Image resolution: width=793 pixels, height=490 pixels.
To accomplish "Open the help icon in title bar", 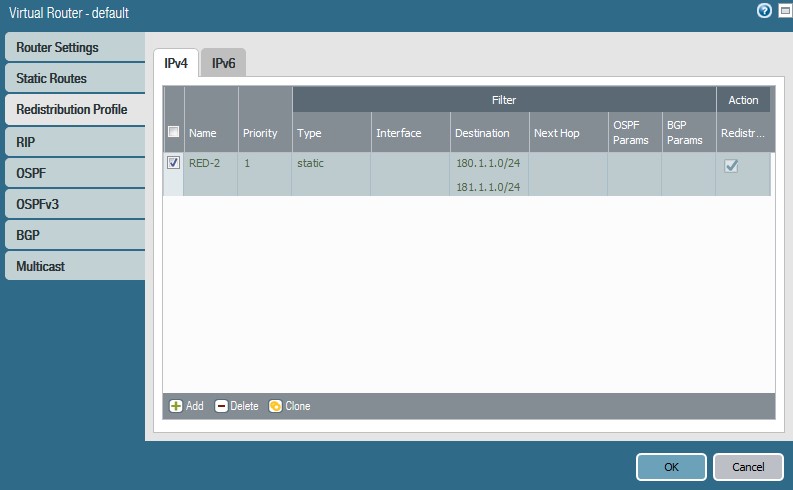I will click(x=764, y=11).
